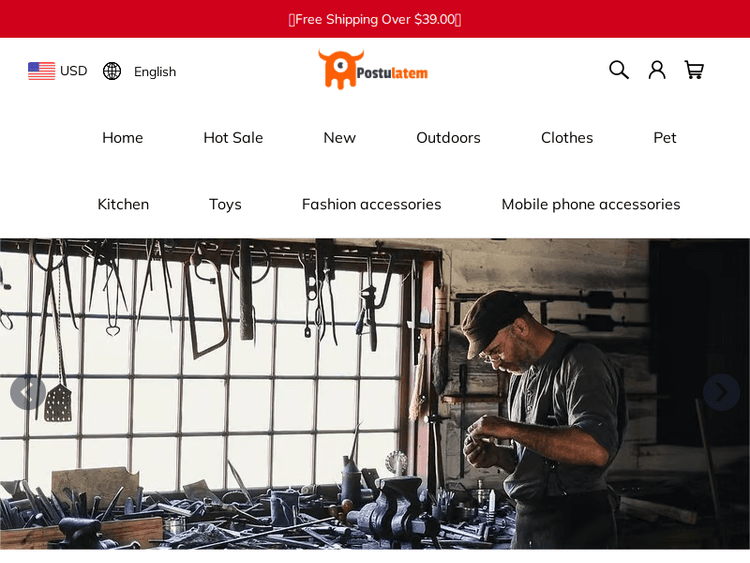This screenshot has width=750, height=563.
Task: Select the New category
Action: click(340, 138)
